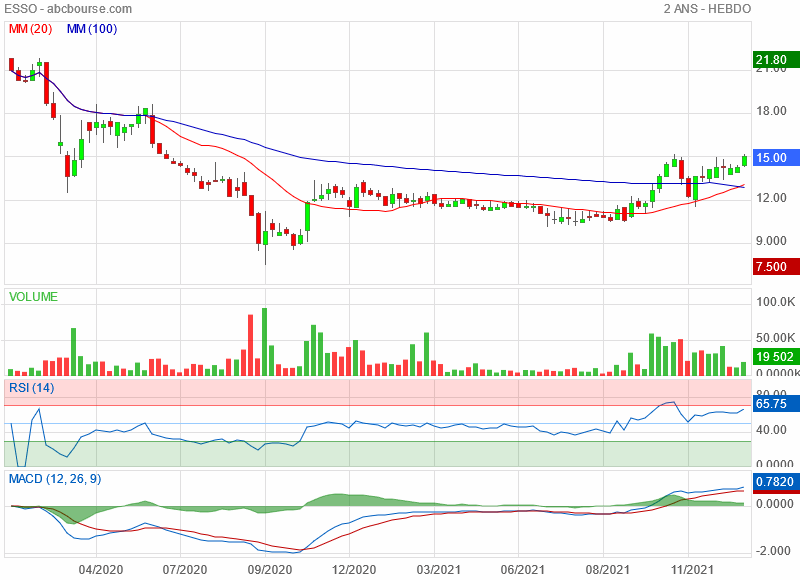Click the 12/2020 date label

pyautogui.click(x=354, y=570)
